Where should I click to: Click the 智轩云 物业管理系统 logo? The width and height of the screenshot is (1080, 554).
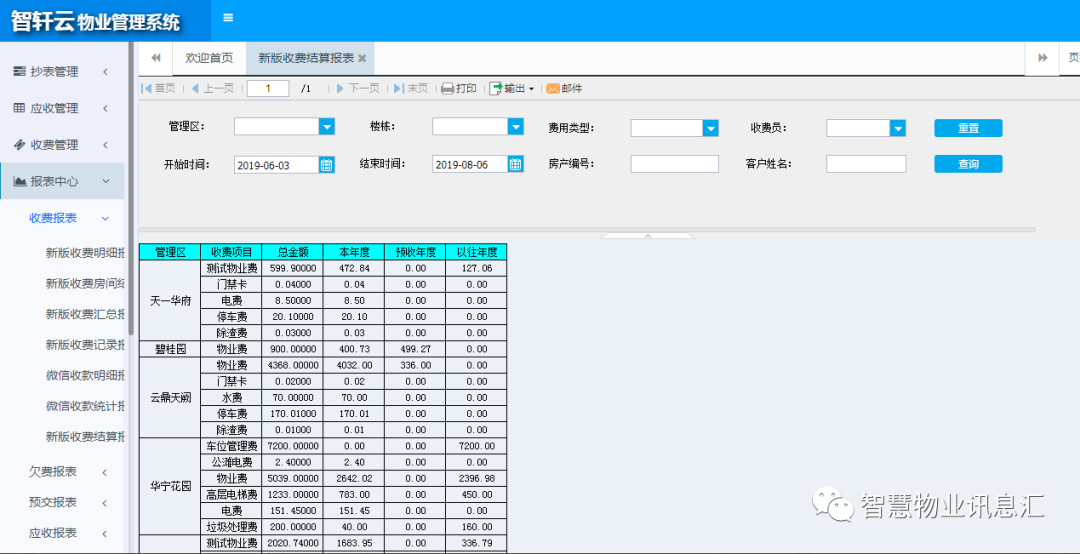coord(96,21)
